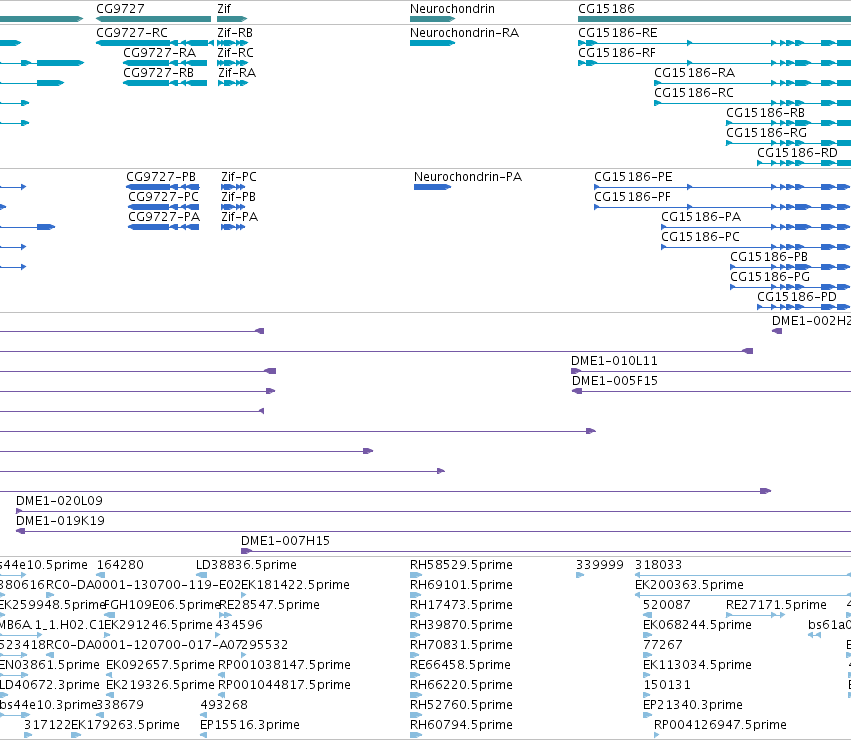
Task: Click the RH39870.5prime EST
Action: [461, 625]
